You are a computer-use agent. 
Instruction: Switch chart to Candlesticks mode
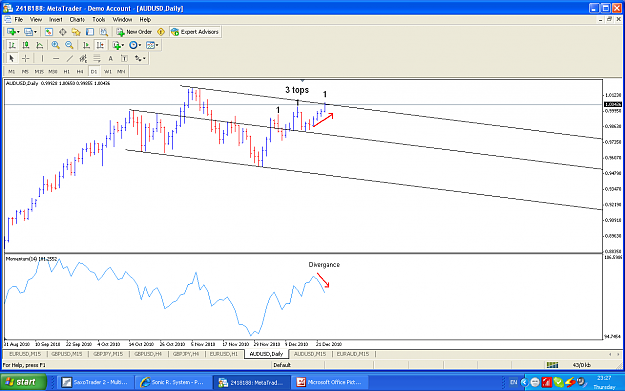pyautogui.click(x=26, y=45)
